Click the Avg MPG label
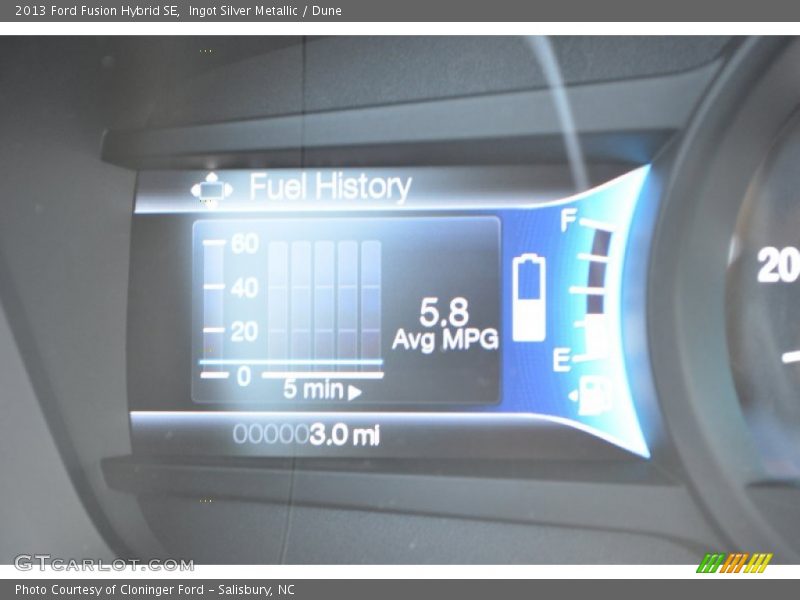This screenshot has height=600, width=800. point(445,340)
